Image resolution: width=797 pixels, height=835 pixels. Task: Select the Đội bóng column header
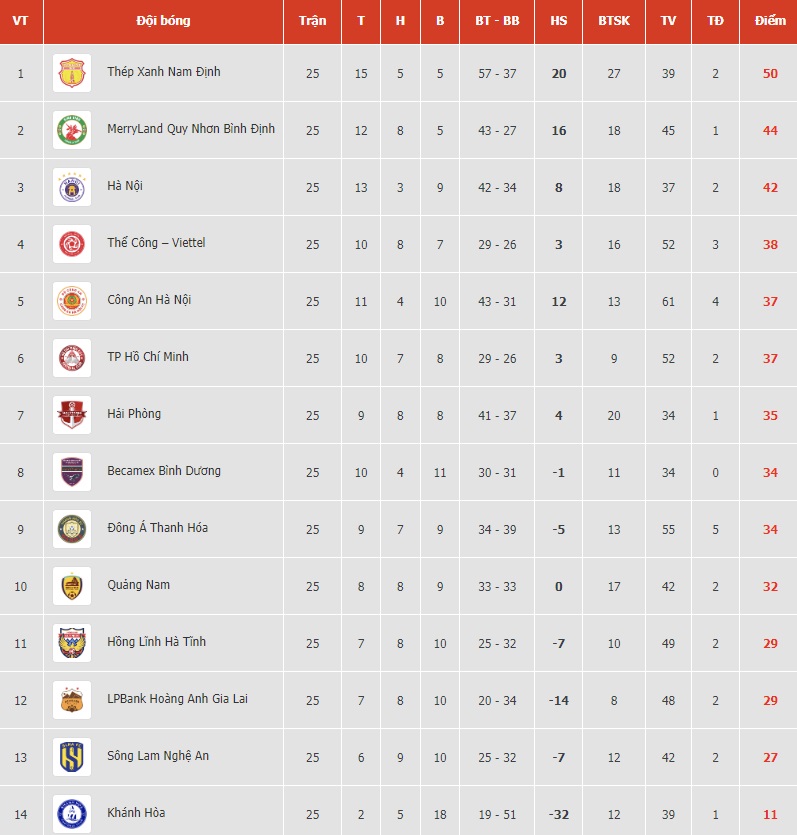(x=163, y=21)
